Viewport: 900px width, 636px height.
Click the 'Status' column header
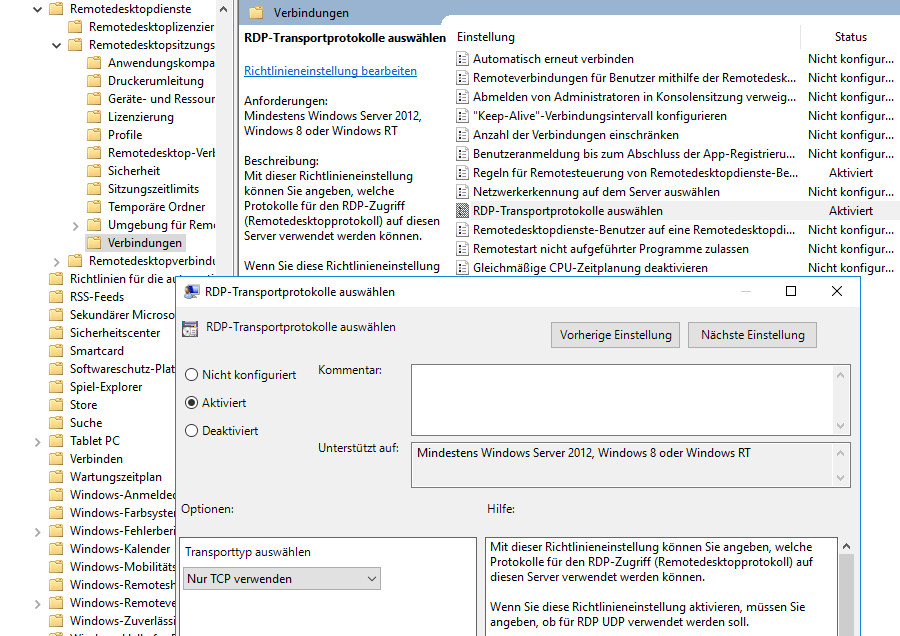[x=850, y=37]
